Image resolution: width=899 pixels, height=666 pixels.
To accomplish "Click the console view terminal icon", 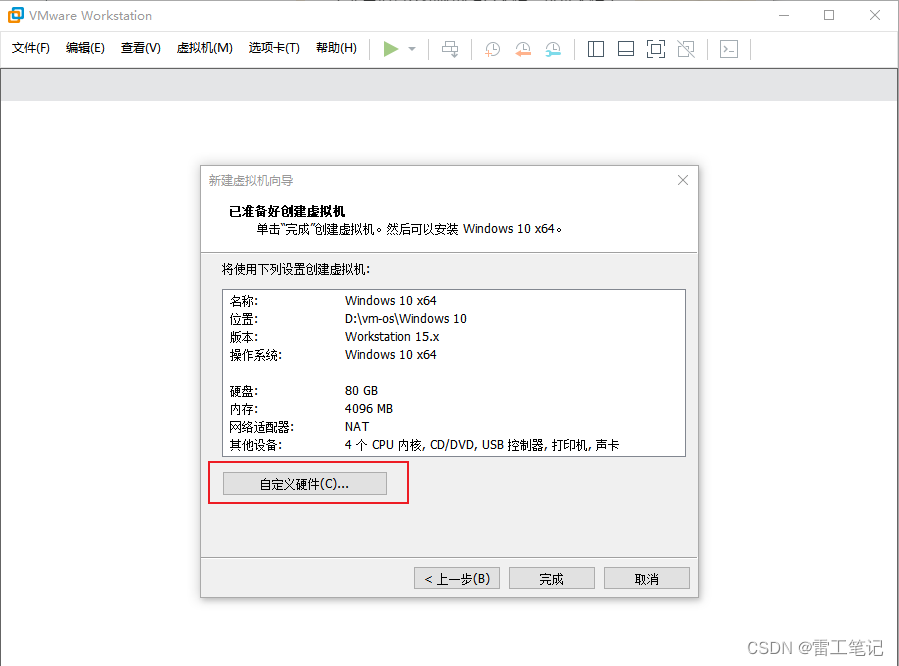I will pos(729,49).
